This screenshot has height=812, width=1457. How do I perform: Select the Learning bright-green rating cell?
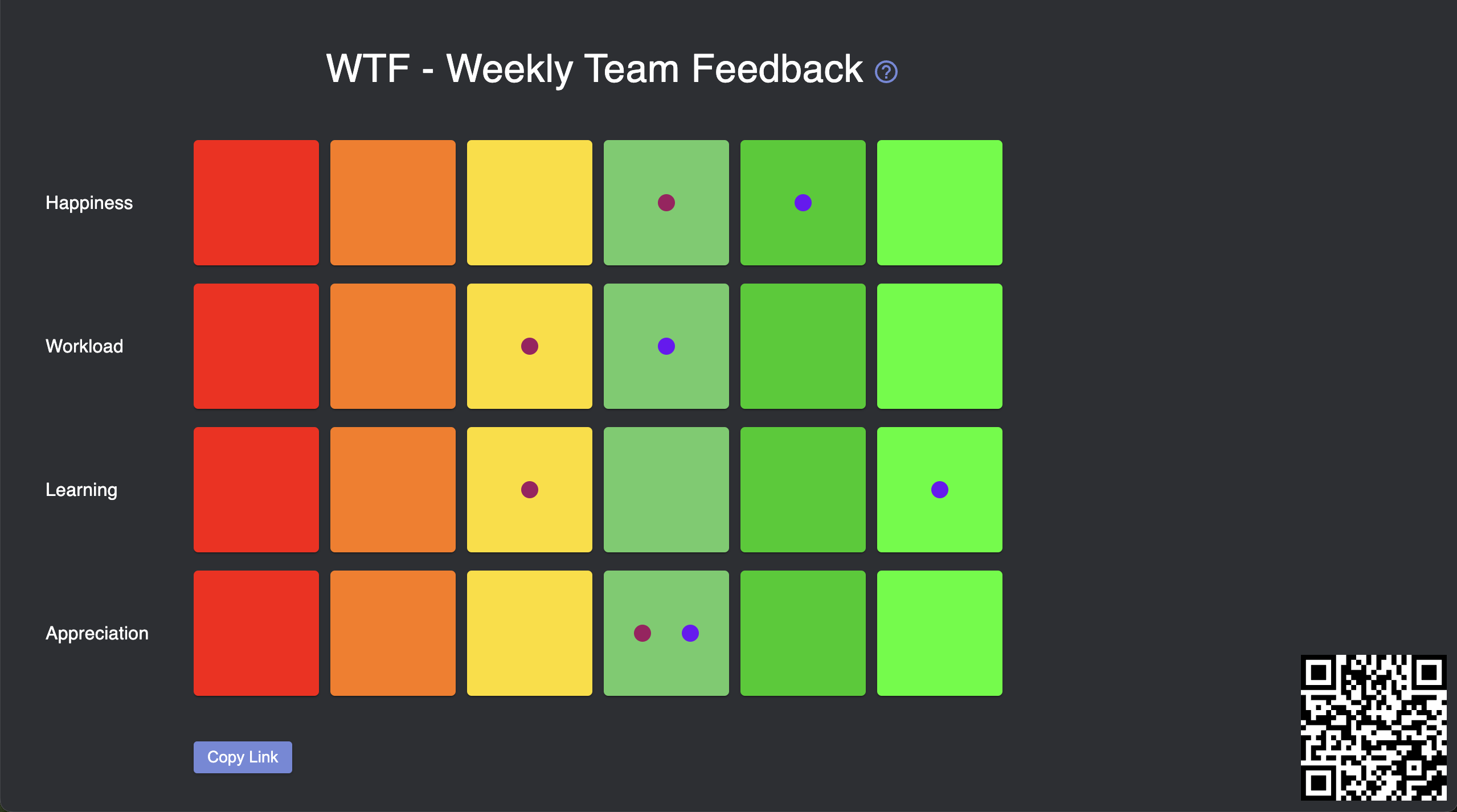pos(939,489)
